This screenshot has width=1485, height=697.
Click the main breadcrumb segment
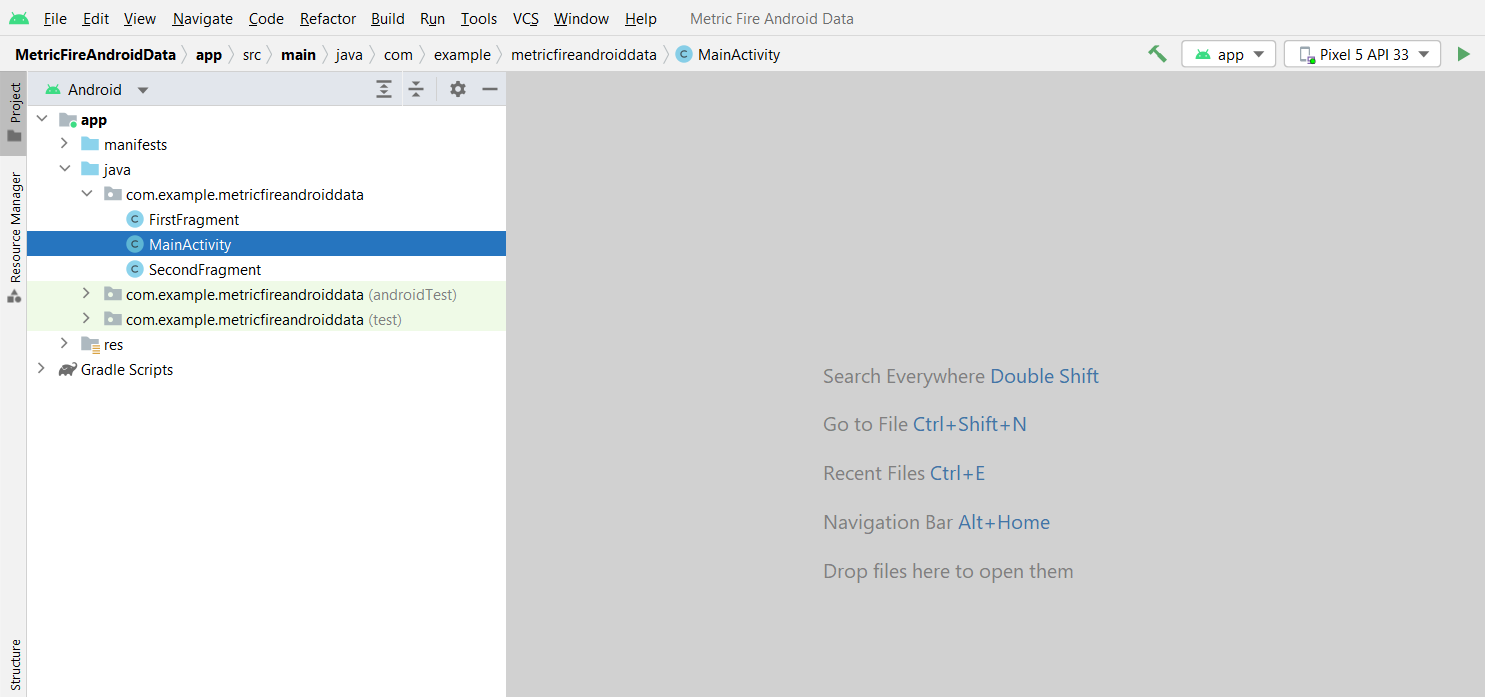point(298,54)
